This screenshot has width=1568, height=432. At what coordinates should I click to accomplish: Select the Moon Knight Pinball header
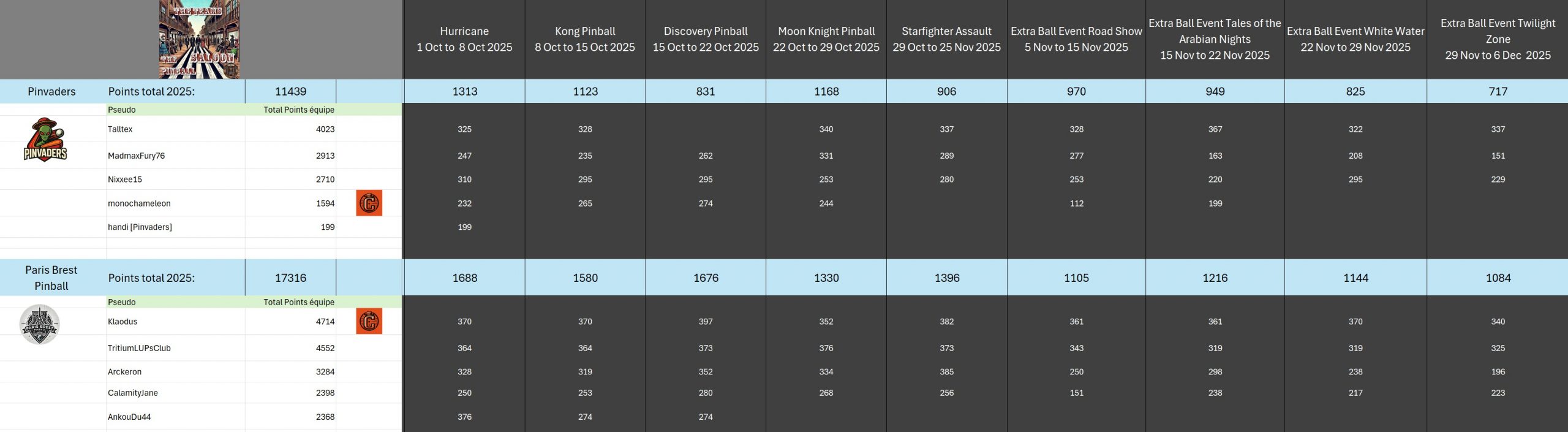826,39
